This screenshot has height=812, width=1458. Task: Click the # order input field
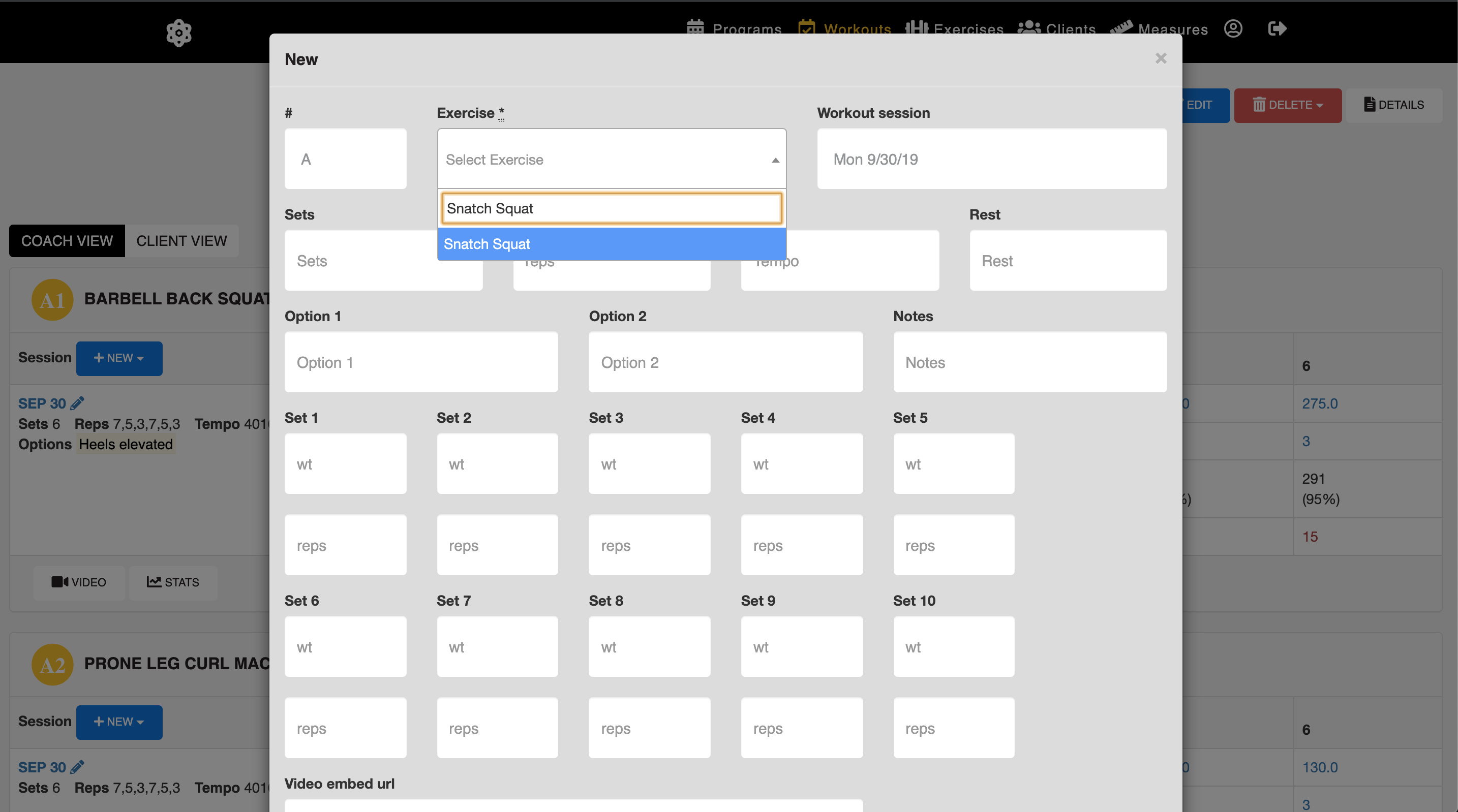[x=345, y=159]
